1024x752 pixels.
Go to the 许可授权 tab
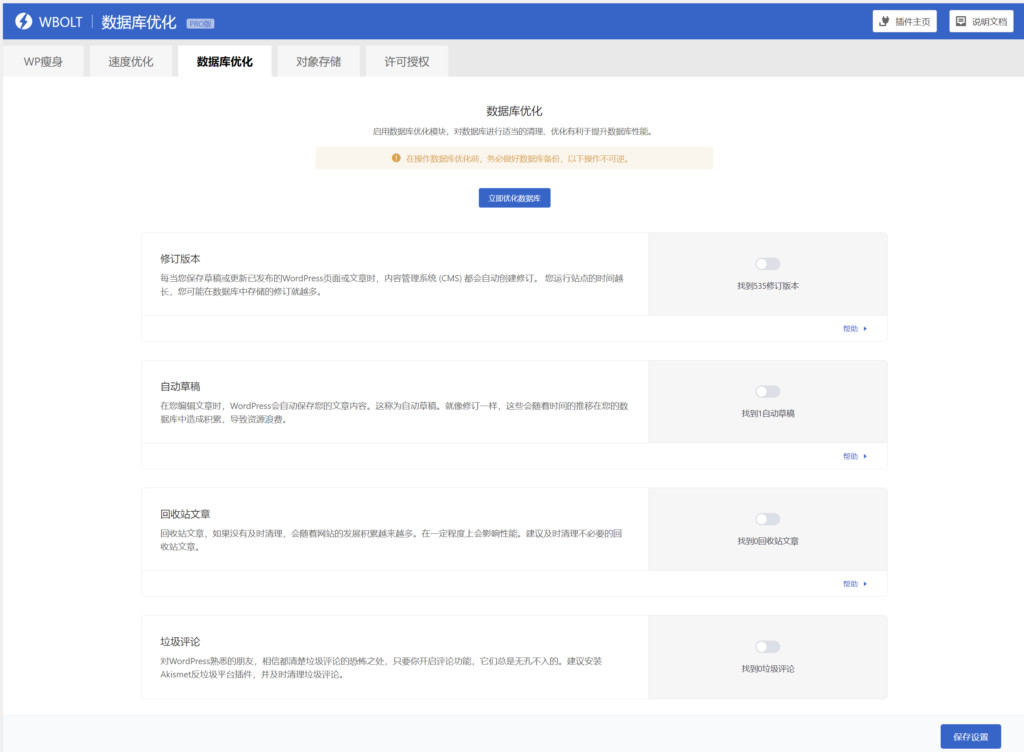coord(407,62)
